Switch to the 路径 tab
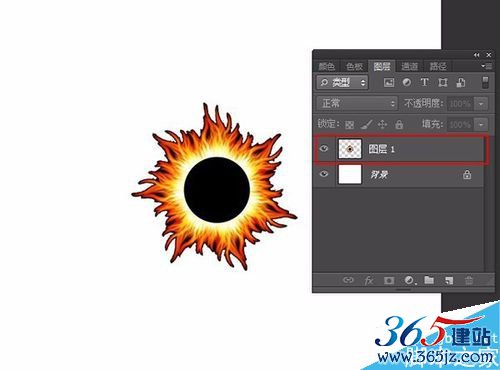500x370 pixels. tap(438, 66)
